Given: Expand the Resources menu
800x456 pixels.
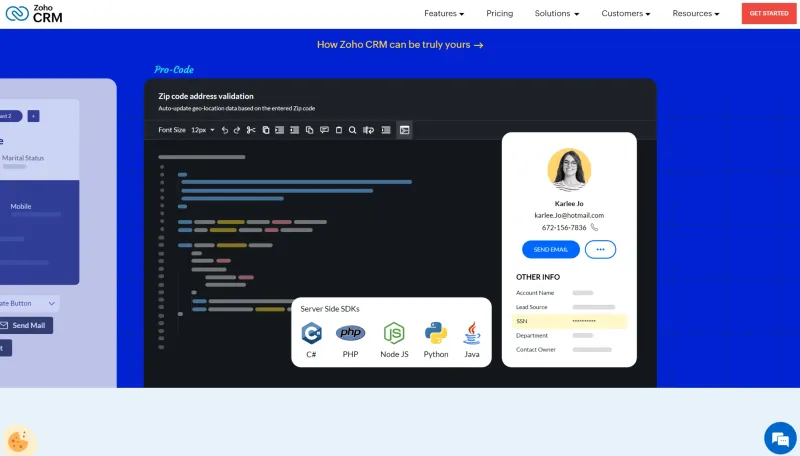Looking at the screenshot, I should click(x=695, y=14).
